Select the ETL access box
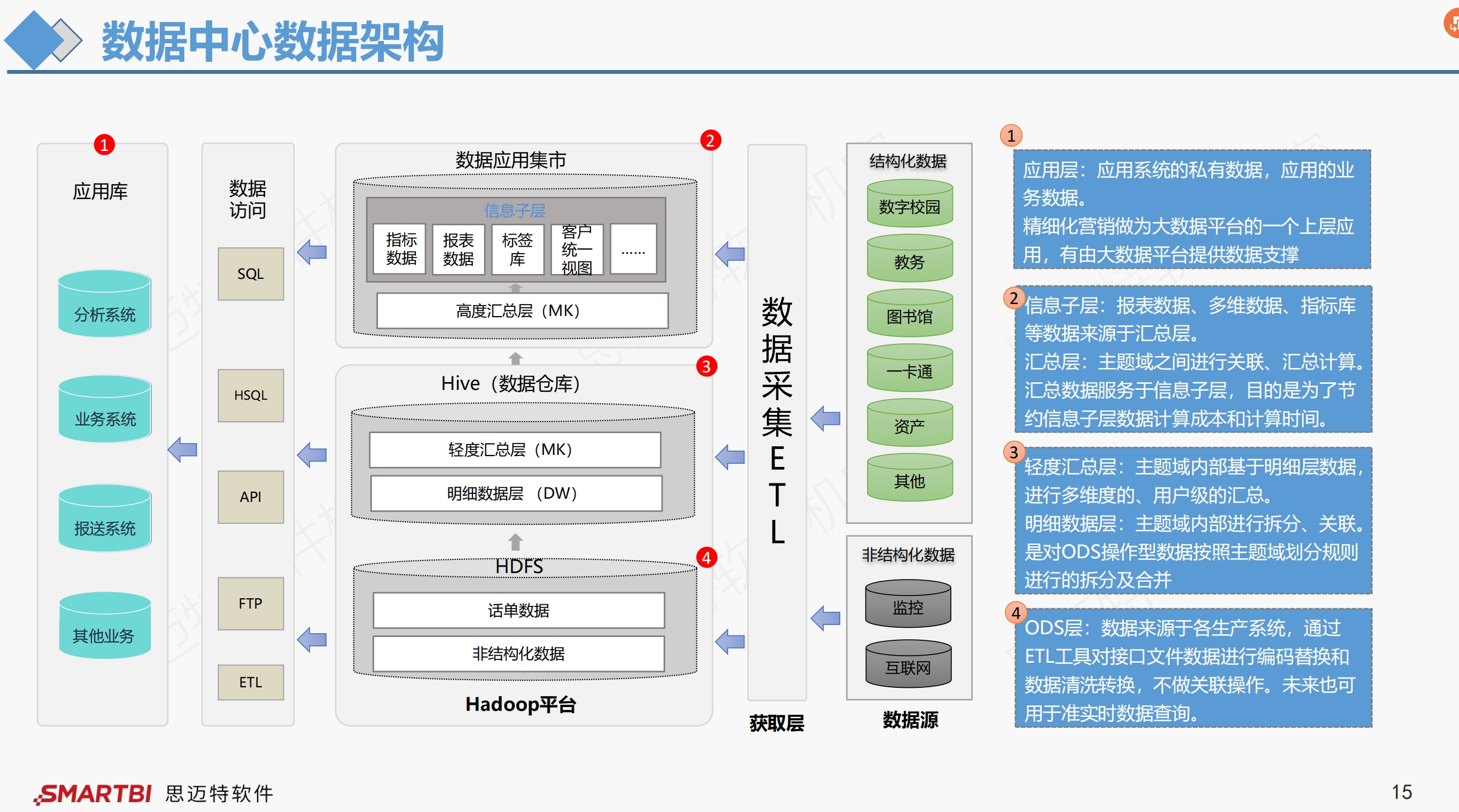This screenshot has width=1459, height=812. click(x=251, y=682)
